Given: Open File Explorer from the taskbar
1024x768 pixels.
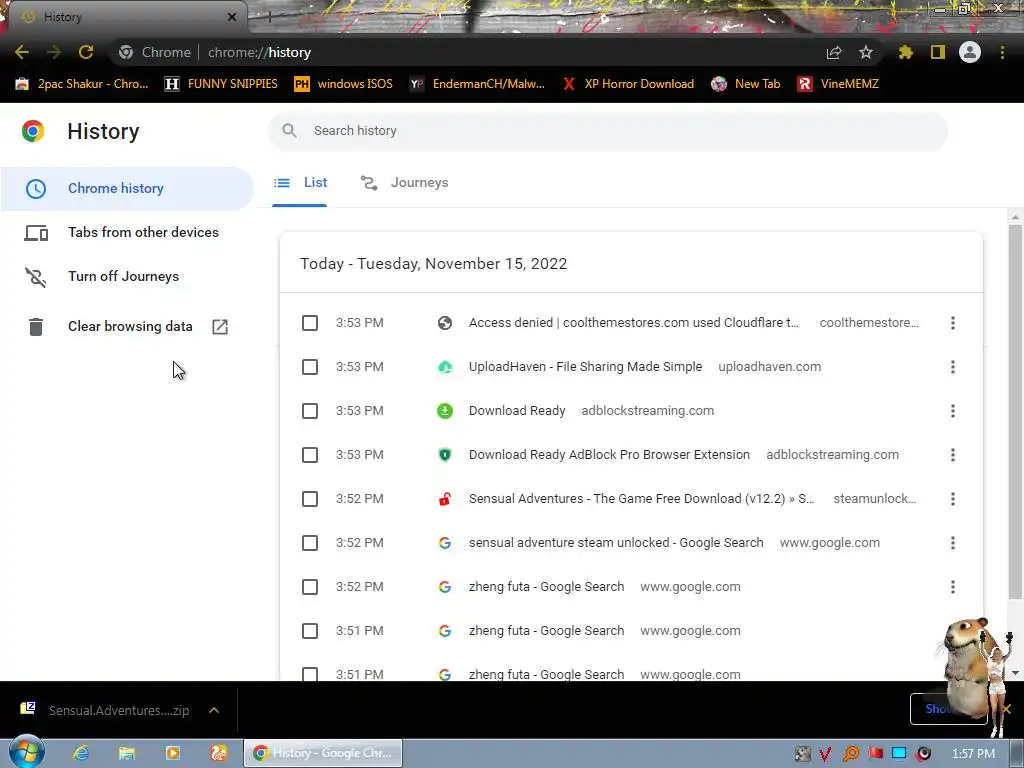Looking at the screenshot, I should 127,753.
